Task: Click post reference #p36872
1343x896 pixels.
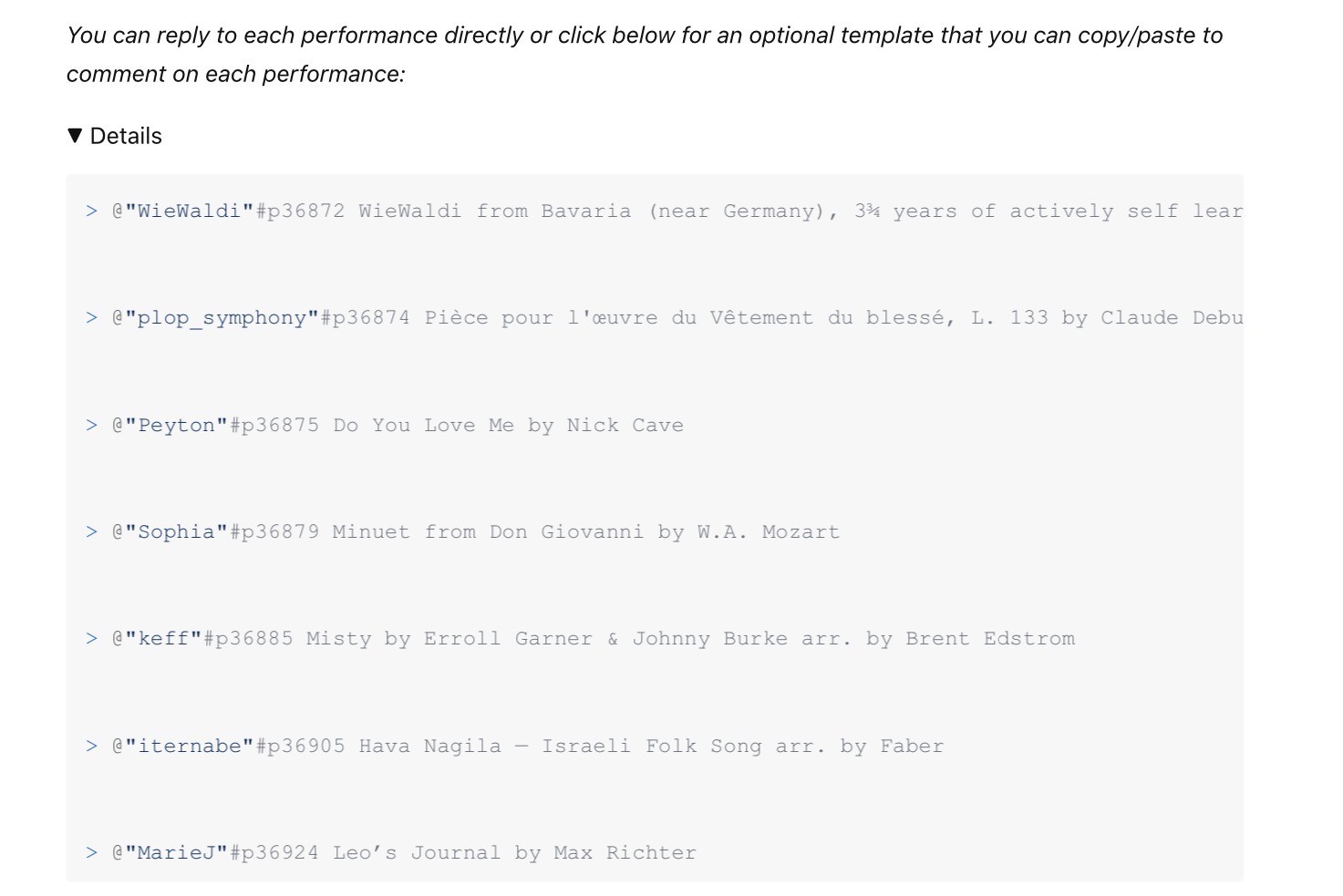Action: (301, 211)
